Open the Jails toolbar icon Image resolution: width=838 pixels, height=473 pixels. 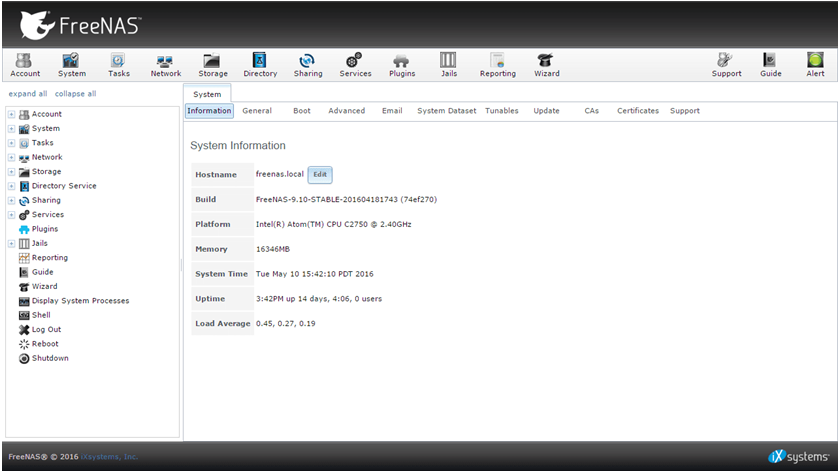point(448,65)
